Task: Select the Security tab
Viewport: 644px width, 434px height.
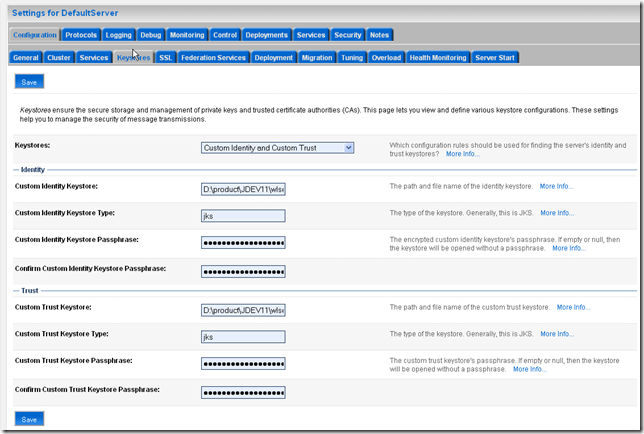Action: click(x=347, y=35)
